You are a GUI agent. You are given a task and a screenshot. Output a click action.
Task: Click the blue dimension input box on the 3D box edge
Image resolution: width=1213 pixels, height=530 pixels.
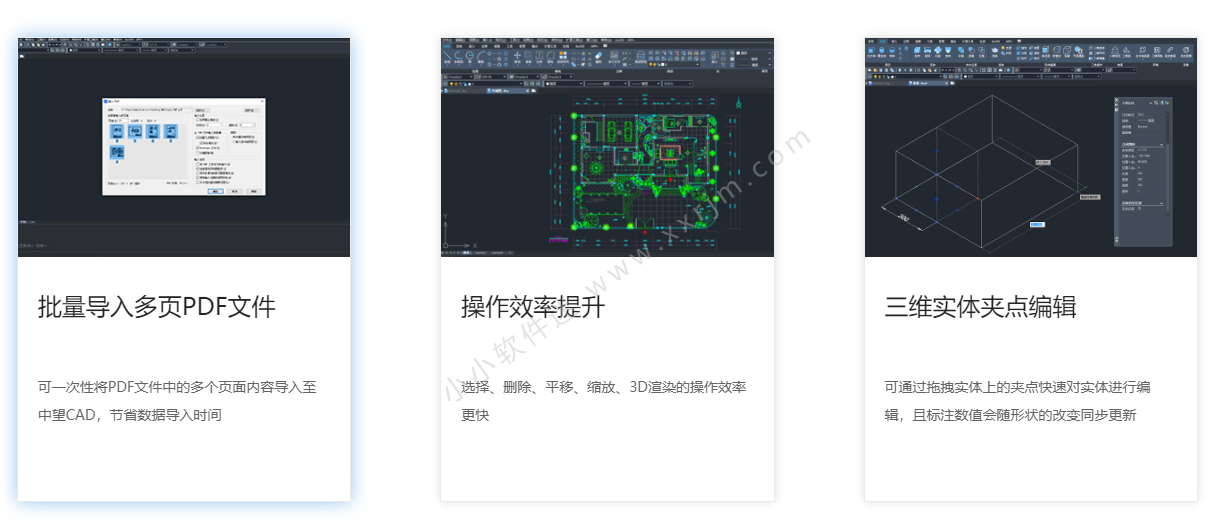click(x=1037, y=224)
